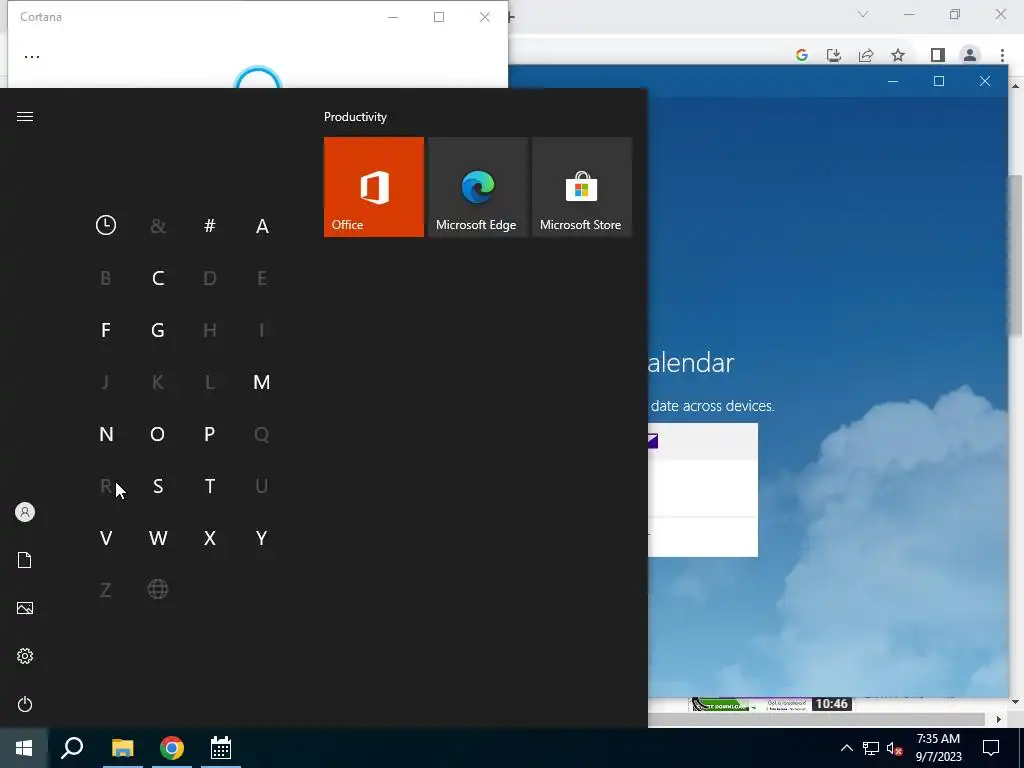The image size is (1024, 768).
Task: Click video thumbnail showing 10:46
Action: click(x=771, y=704)
